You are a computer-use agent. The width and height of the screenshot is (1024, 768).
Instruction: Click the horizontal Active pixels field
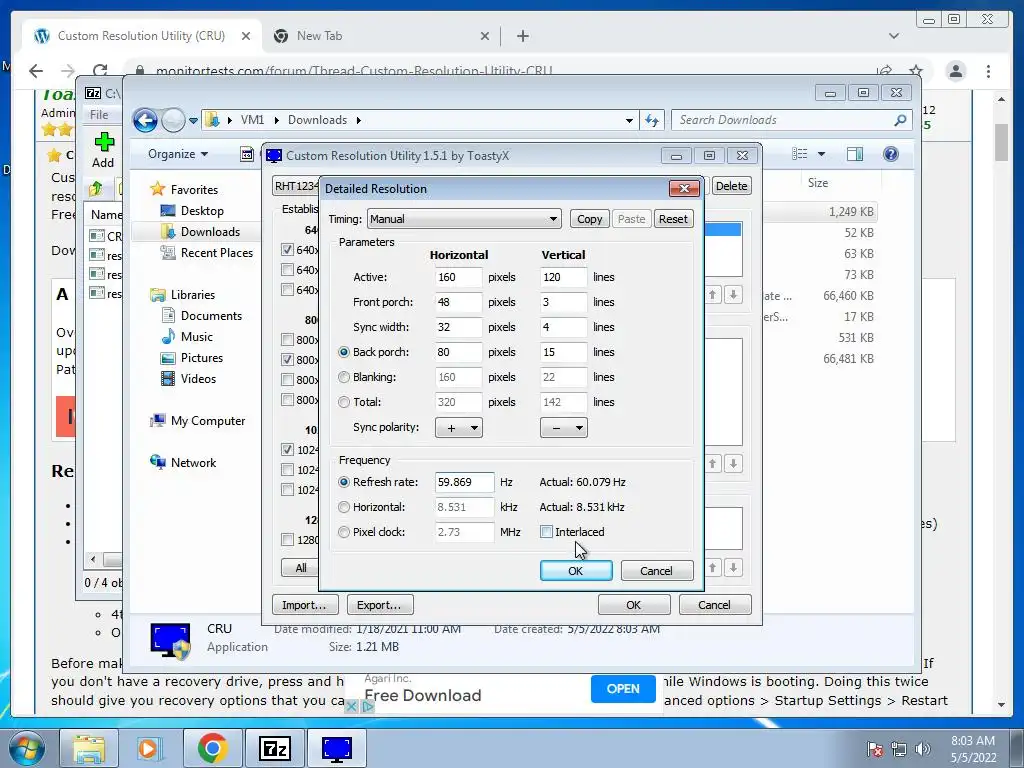tap(458, 277)
